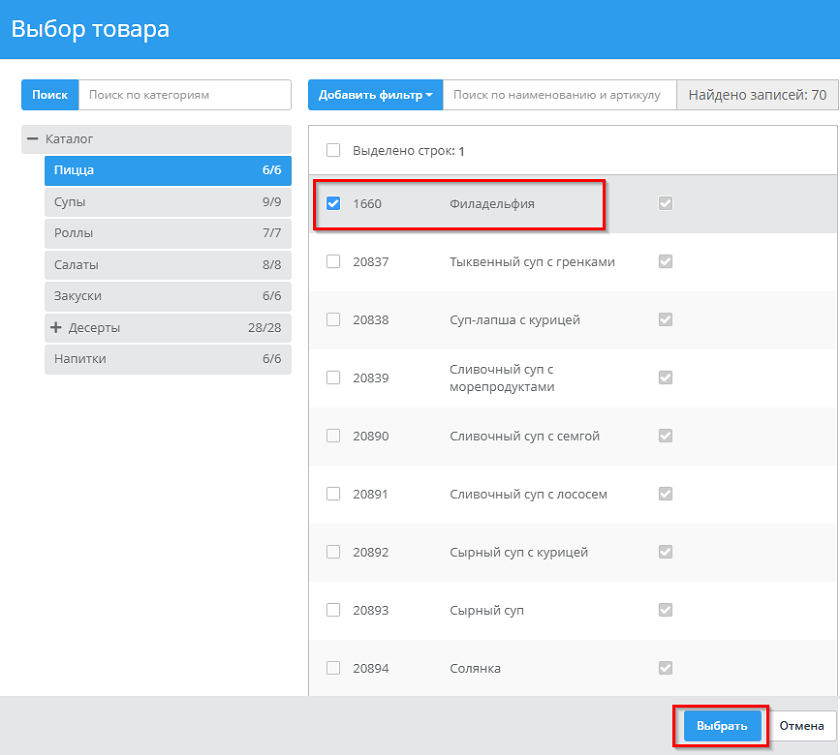Click the Отмена button
Viewport: 840px width, 755px height.
pos(802,726)
